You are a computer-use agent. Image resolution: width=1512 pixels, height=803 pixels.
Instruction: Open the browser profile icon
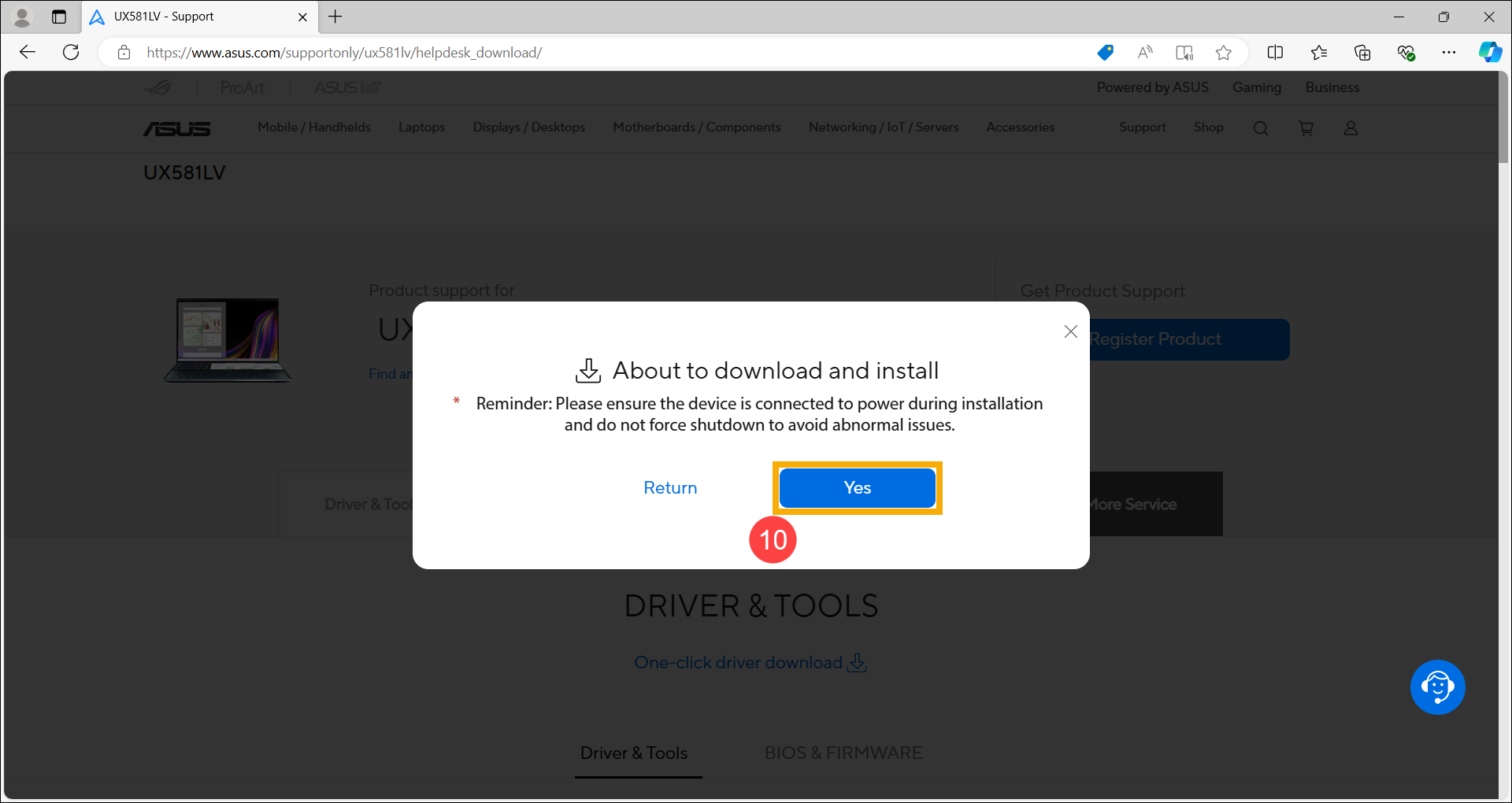pos(22,17)
